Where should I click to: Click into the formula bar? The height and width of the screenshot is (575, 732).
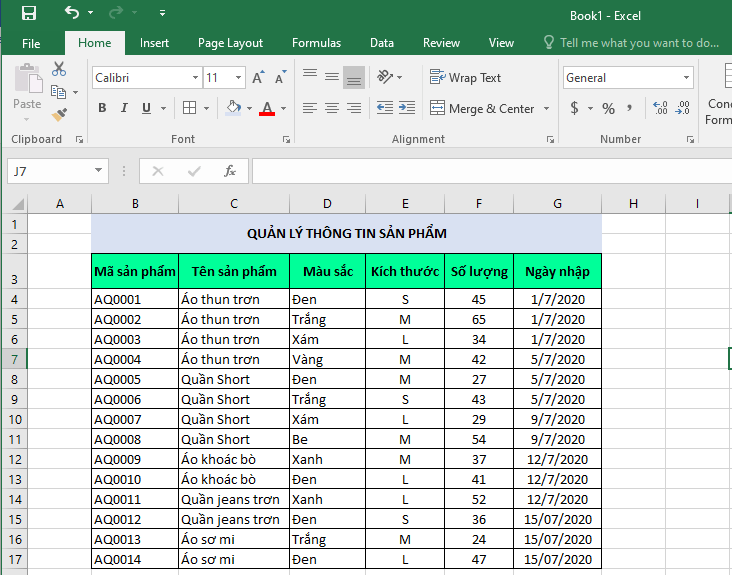click(492, 171)
